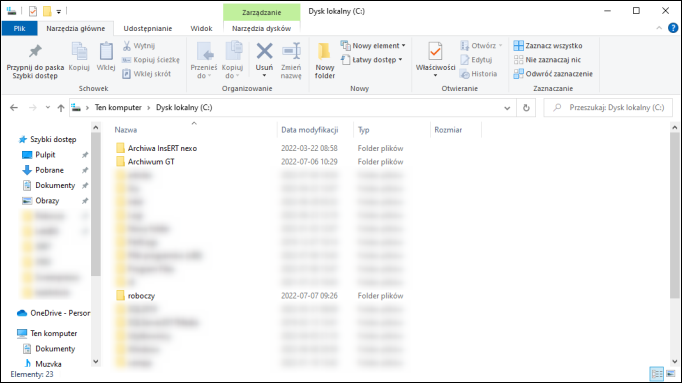Open Łatwy dostęp dropdown
The height and width of the screenshot is (383, 682).
pos(372,60)
